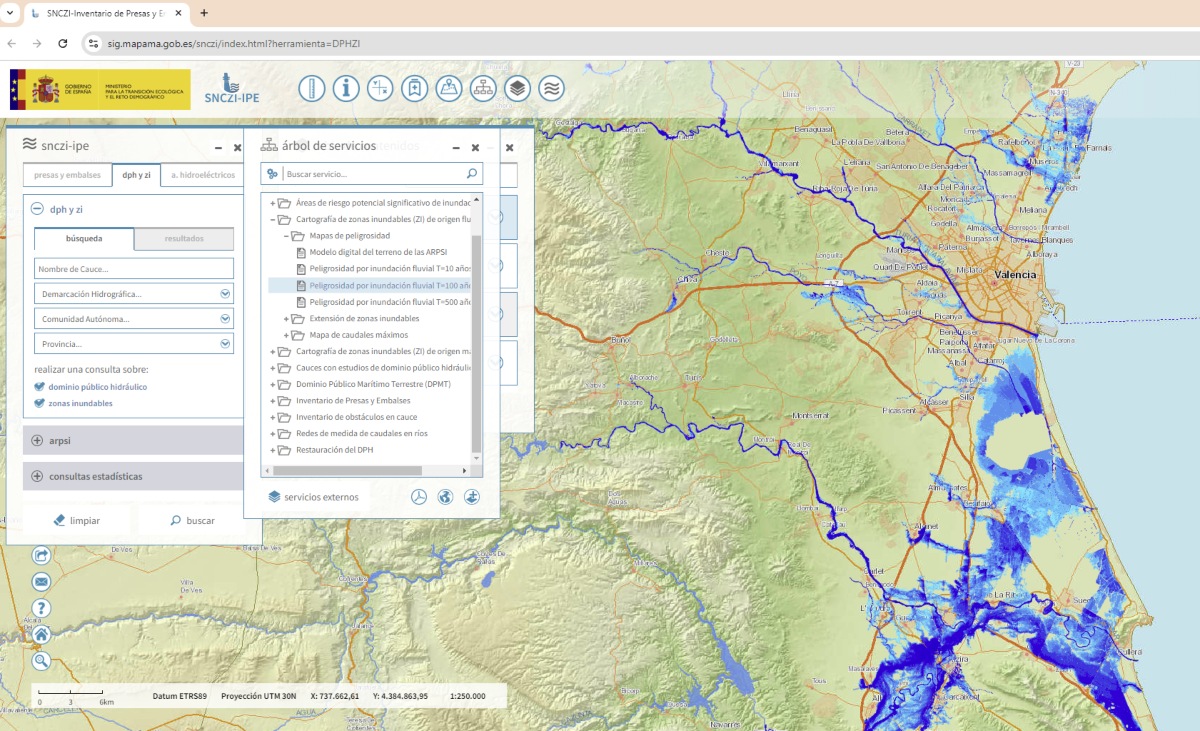
Task: Click the email envelope icon
Action: click(x=41, y=582)
